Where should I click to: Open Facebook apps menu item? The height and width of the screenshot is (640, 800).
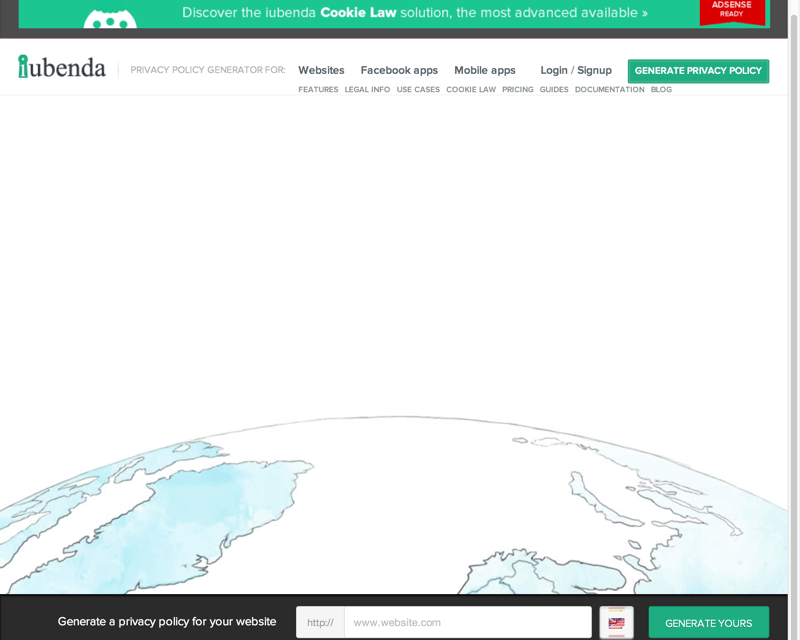point(399,70)
